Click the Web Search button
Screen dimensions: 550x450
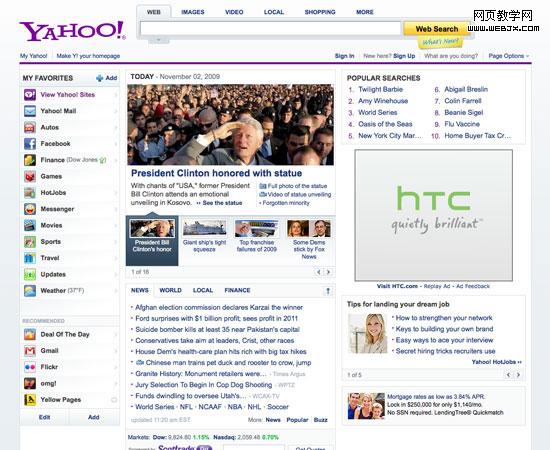437,29
